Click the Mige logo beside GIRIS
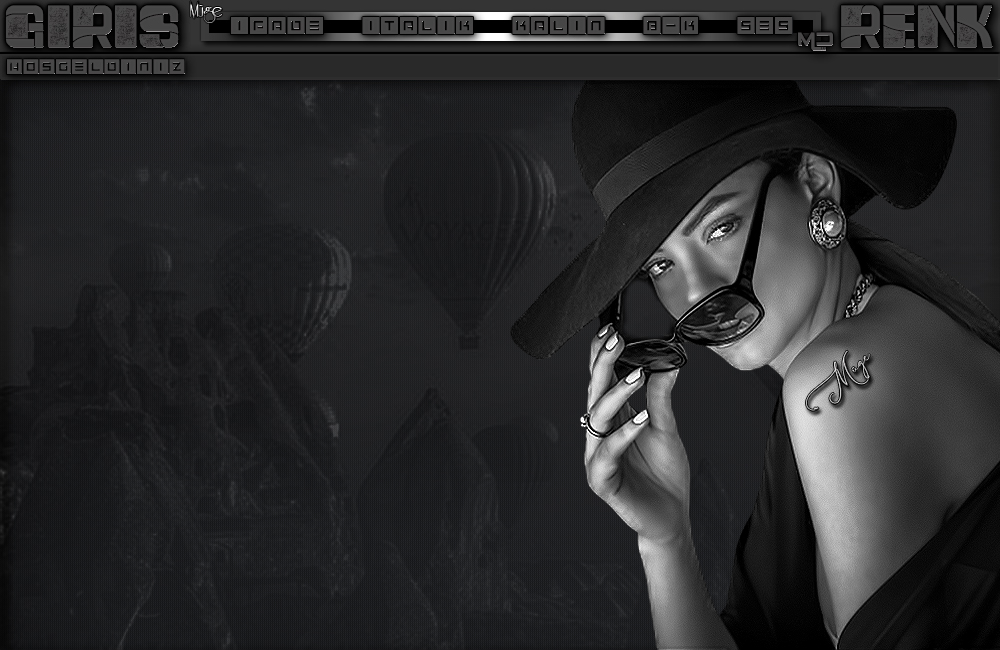 point(205,12)
